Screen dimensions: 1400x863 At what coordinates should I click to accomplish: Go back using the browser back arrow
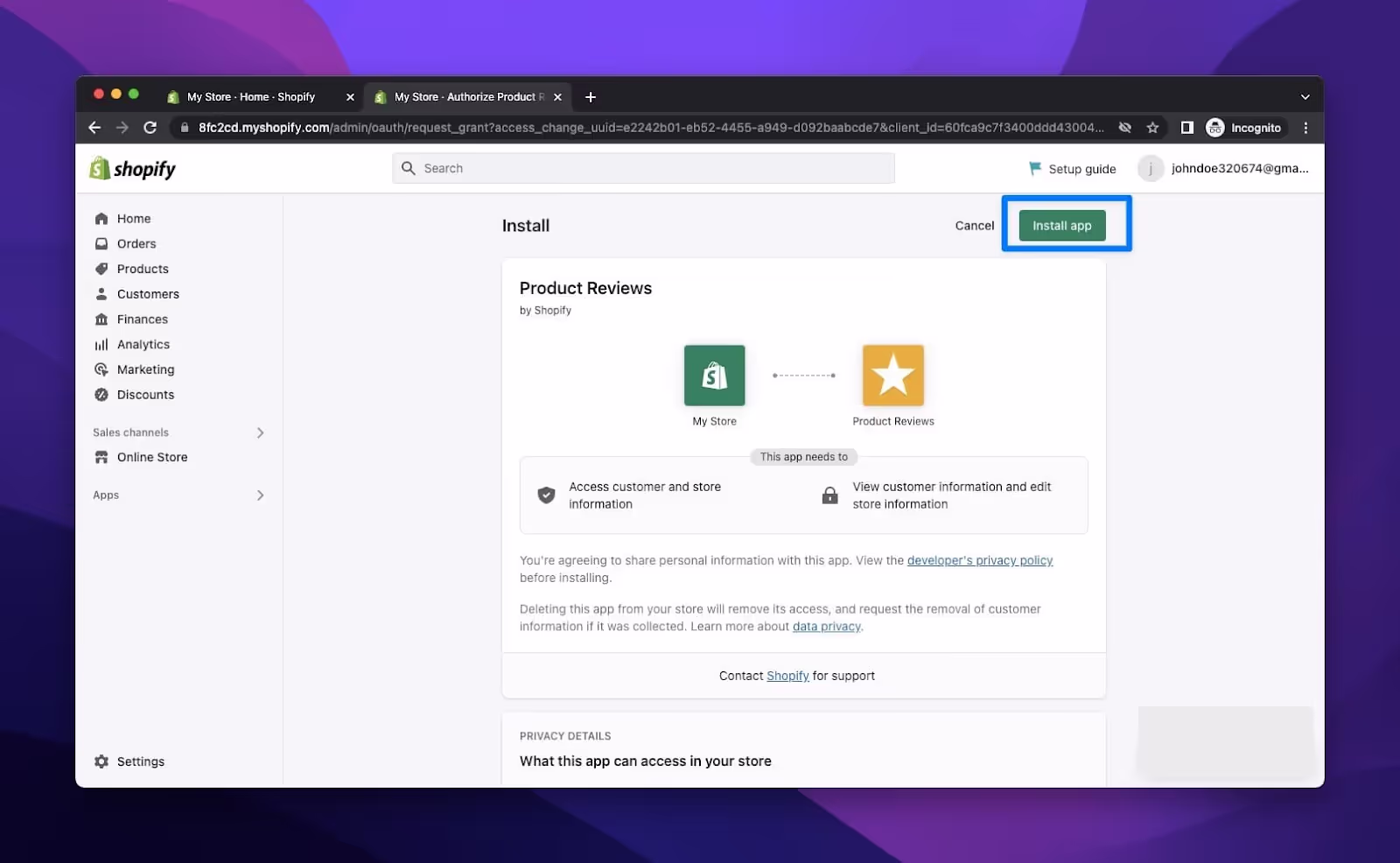(x=94, y=128)
